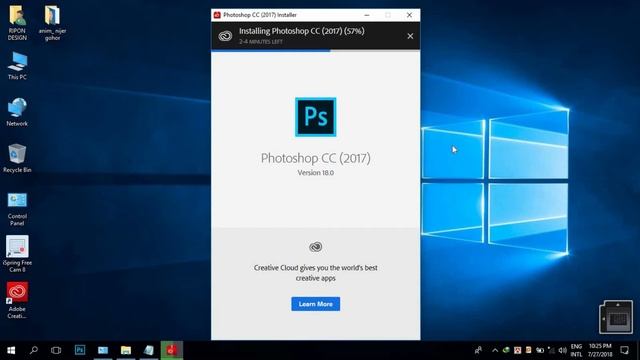Open the Mail app on taskbar

pyautogui.click(x=103, y=350)
